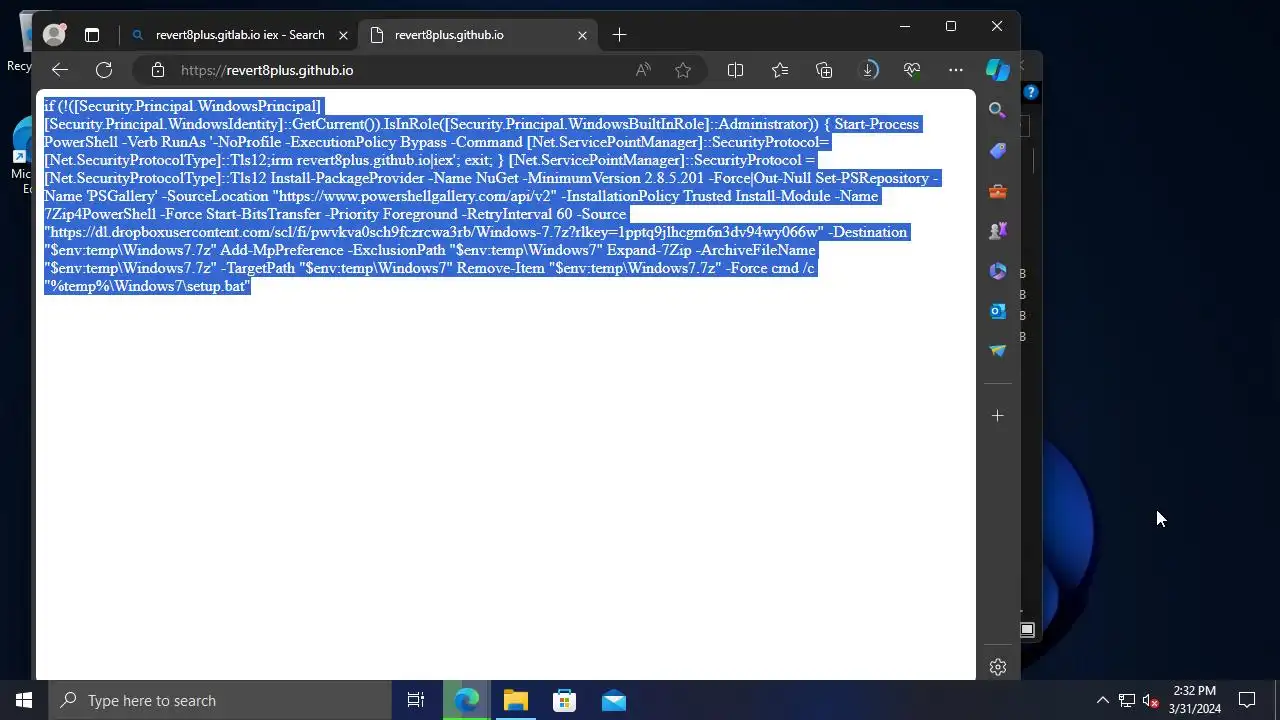Open sidebar Shopping tag icon

click(x=997, y=151)
